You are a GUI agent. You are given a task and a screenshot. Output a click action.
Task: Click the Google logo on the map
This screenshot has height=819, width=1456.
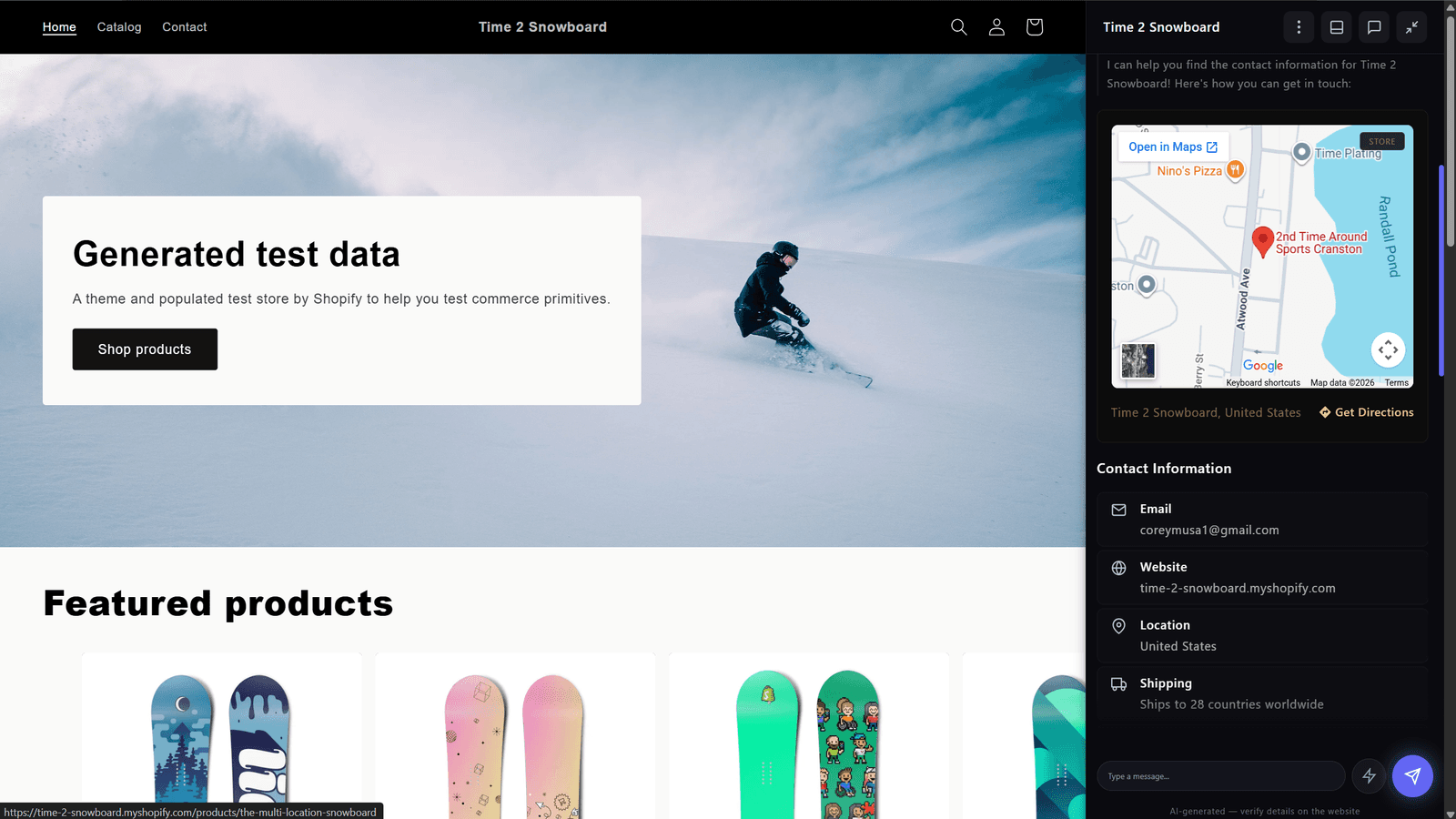(1263, 366)
